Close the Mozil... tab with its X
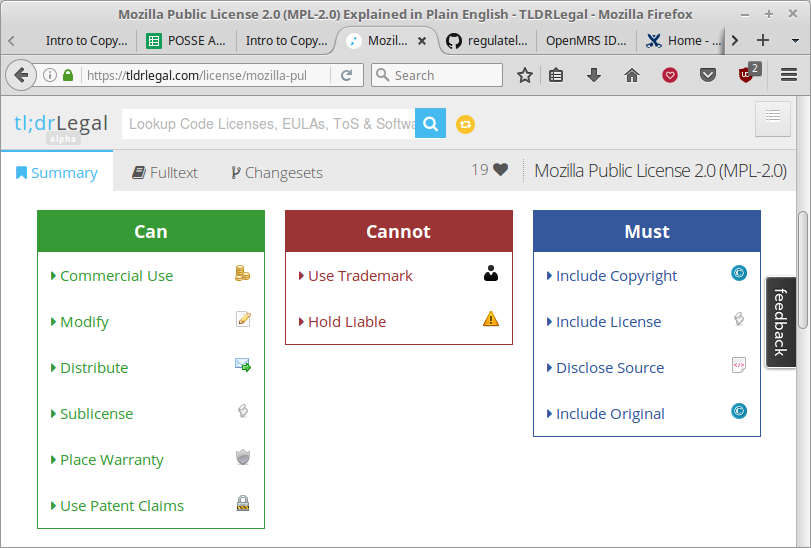Viewport: 811px width, 548px height. (x=422, y=41)
